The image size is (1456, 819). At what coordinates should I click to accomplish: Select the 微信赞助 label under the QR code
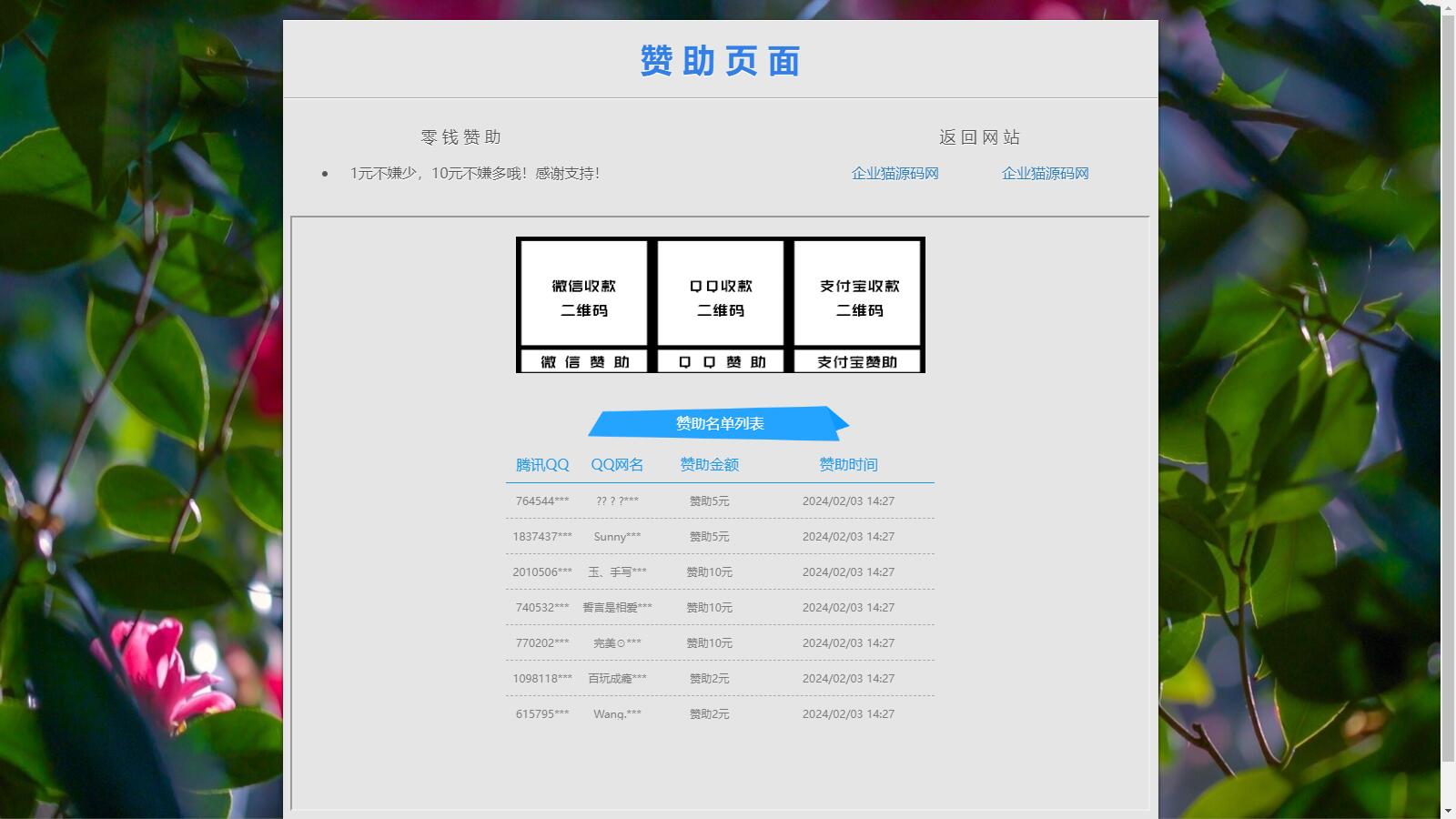pyautogui.click(x=583, y=362)
